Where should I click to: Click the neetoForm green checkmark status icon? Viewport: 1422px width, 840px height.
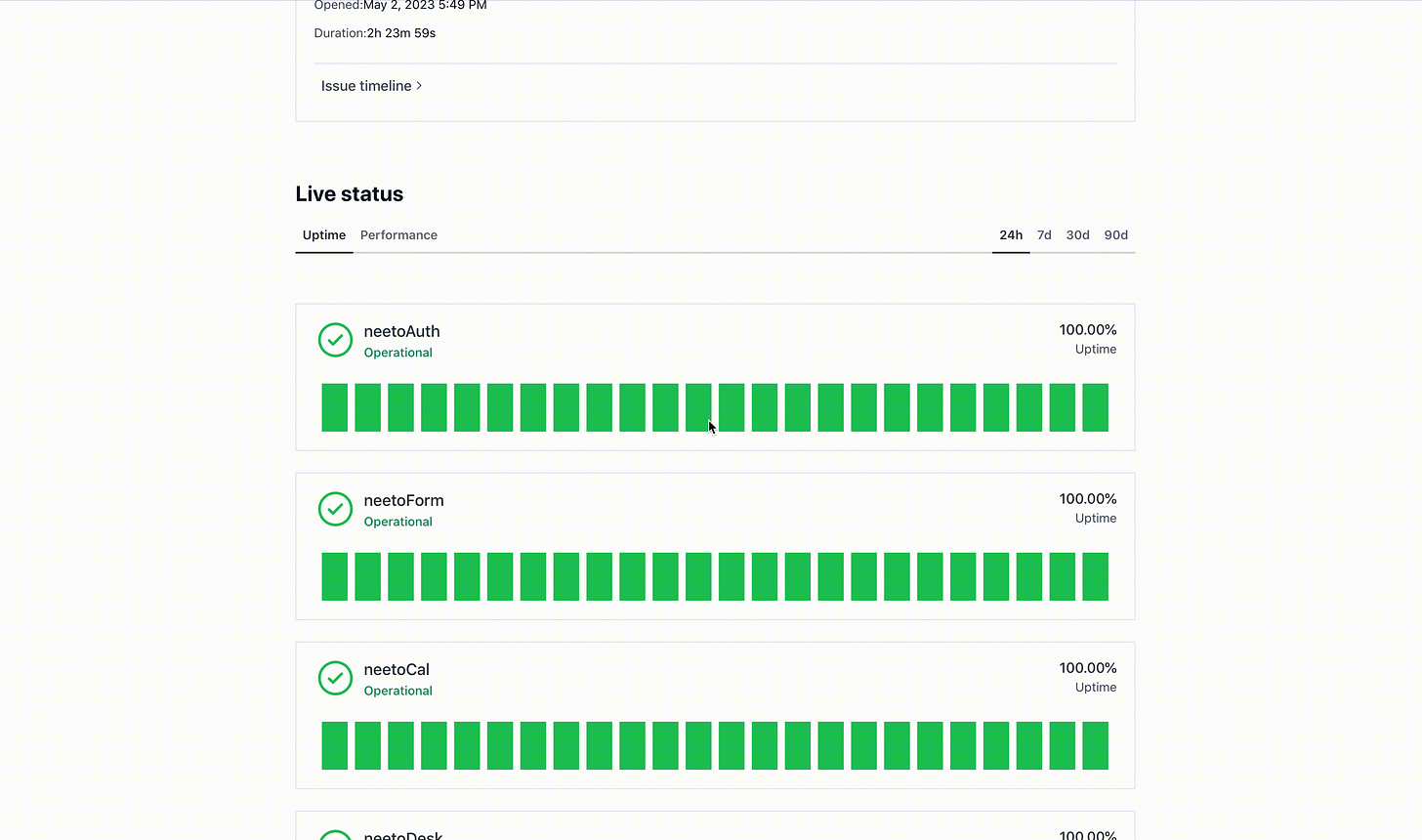coord(335,509)
